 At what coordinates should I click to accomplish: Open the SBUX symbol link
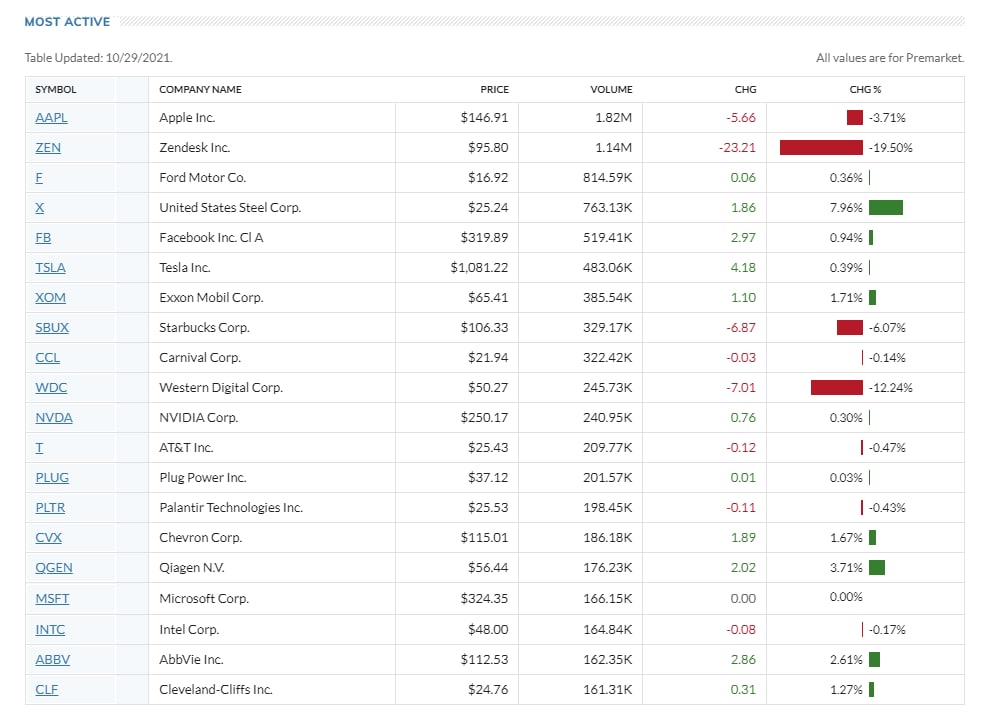(x=52, y=328)
